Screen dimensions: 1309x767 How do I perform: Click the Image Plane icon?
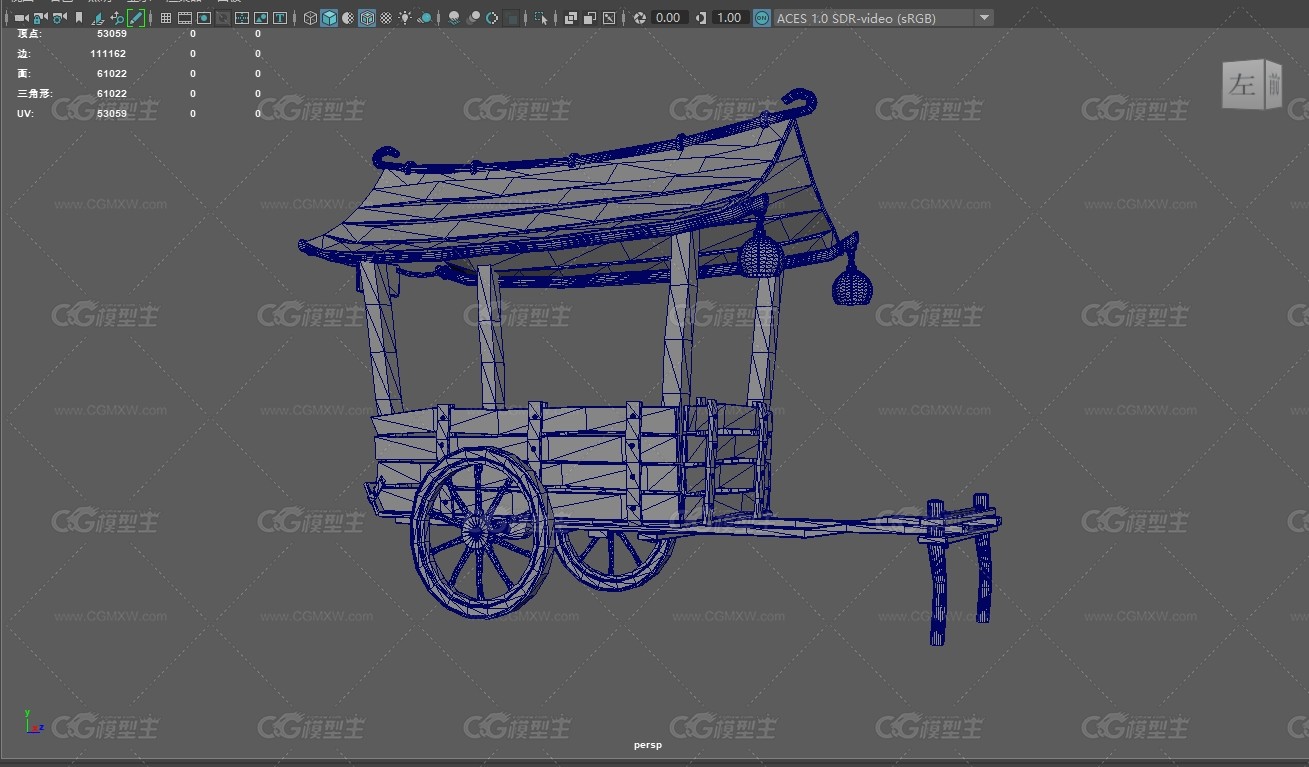[98, 18]
